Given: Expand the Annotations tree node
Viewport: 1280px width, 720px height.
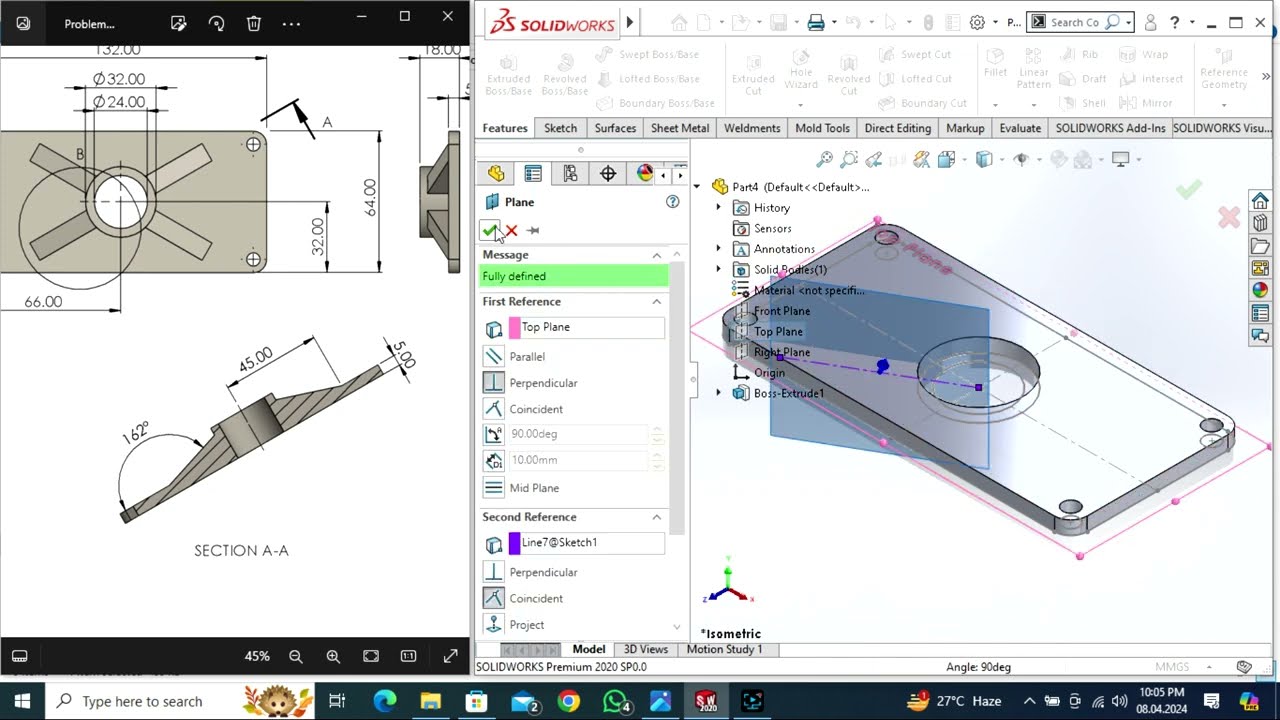Looking at the screenshot, I should click(718, 249).
